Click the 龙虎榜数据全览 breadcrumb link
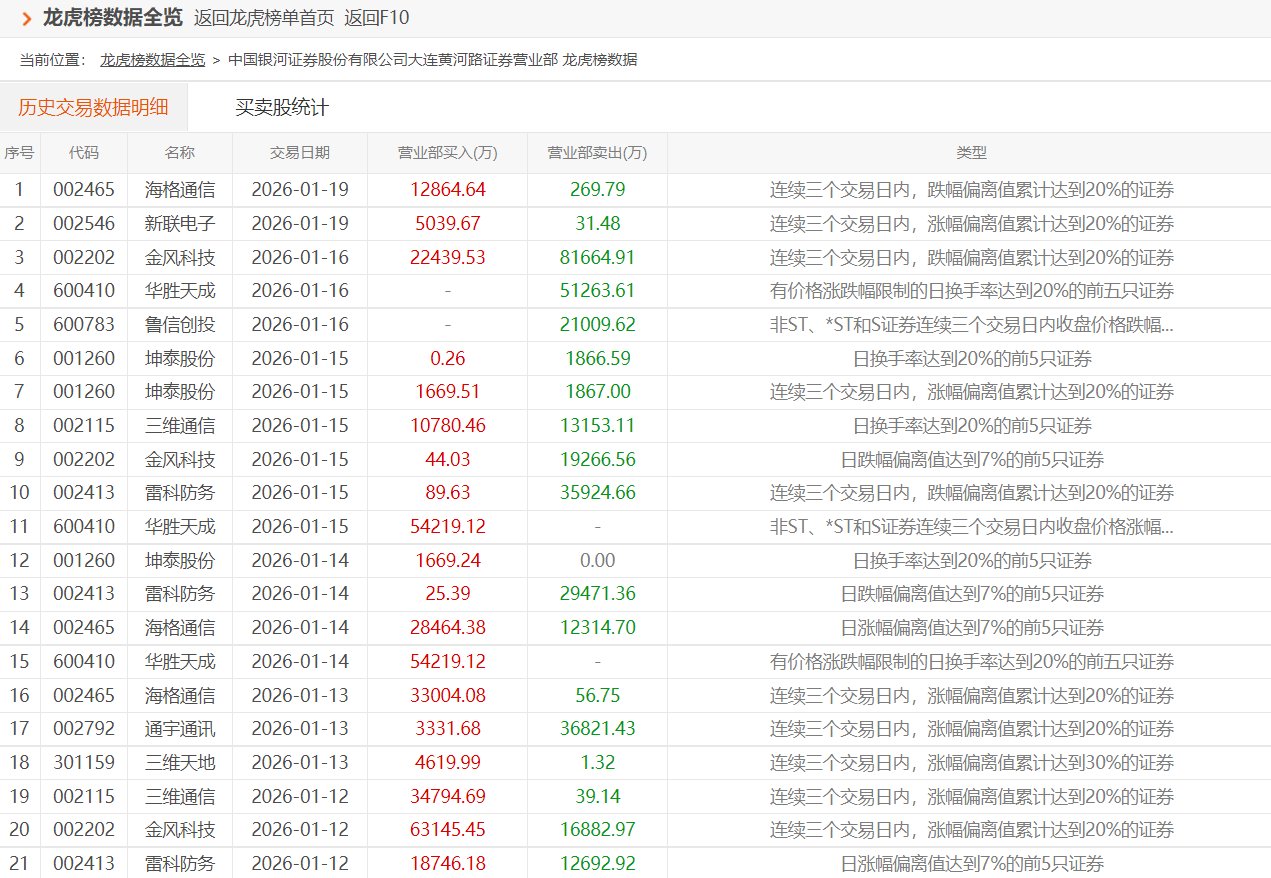The image size is (1271, 878). coord(152,60)
